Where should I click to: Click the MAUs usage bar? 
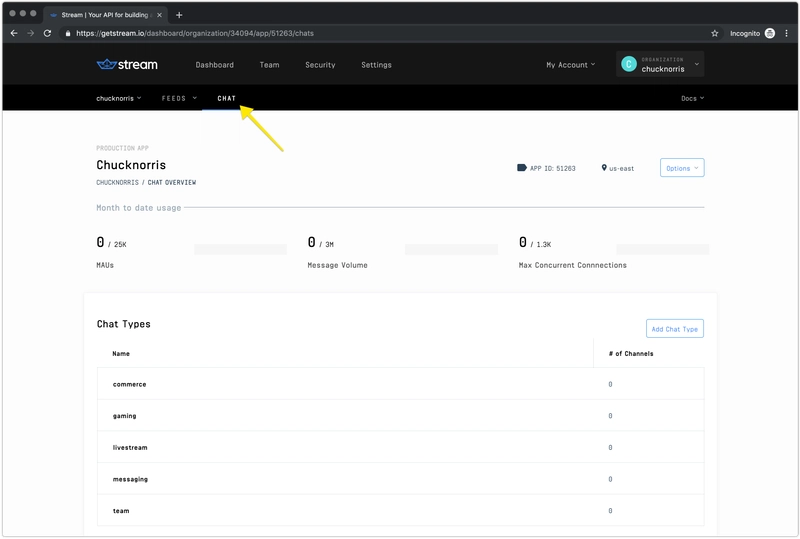240,250
